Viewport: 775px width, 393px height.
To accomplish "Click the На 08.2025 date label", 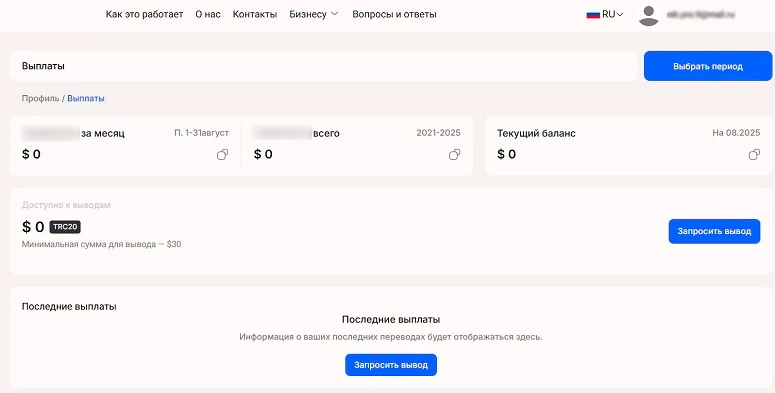I will (736, 133).
